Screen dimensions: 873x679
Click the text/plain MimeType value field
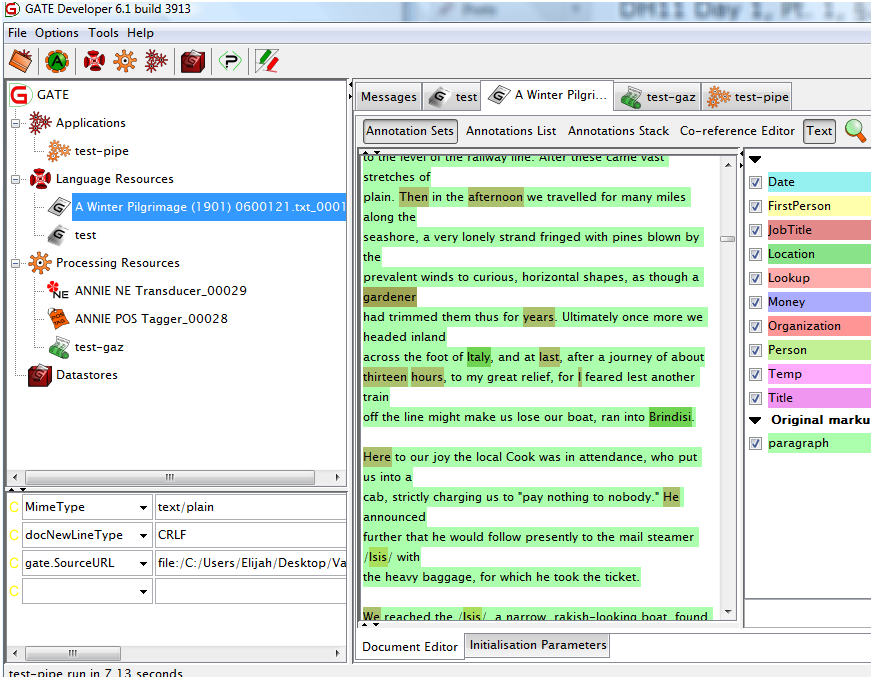(251, 507)
